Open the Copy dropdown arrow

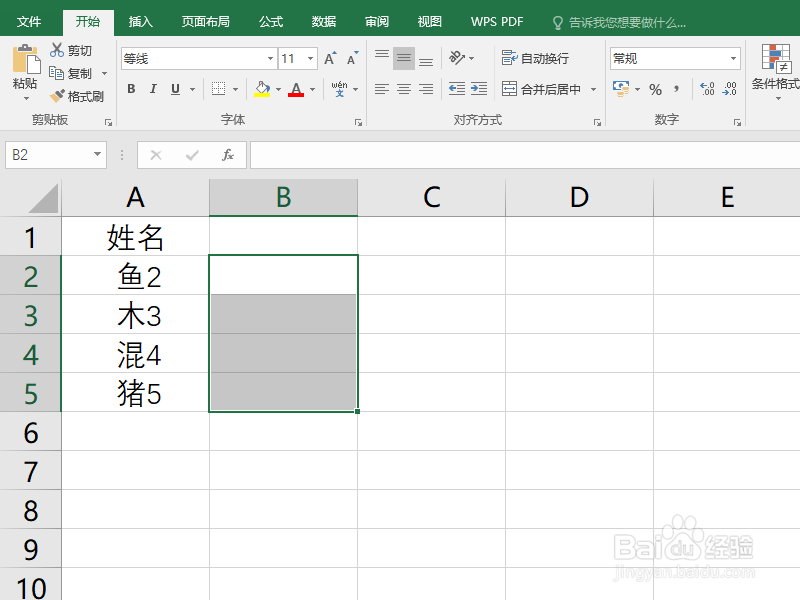105,73
